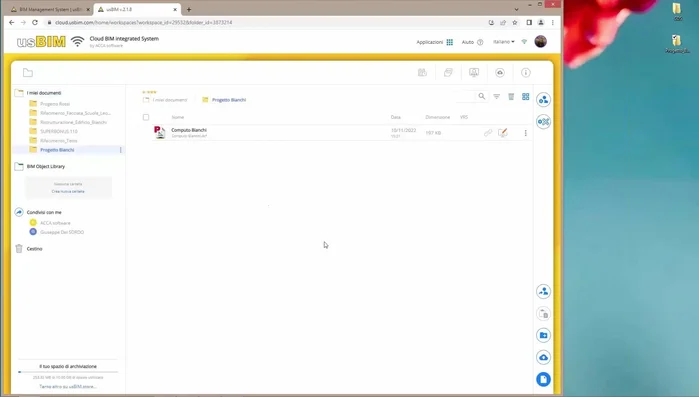Screen dimensions: 699x397
Task: Select BIM Object Library in the sidebar
Action: (45, 167)
